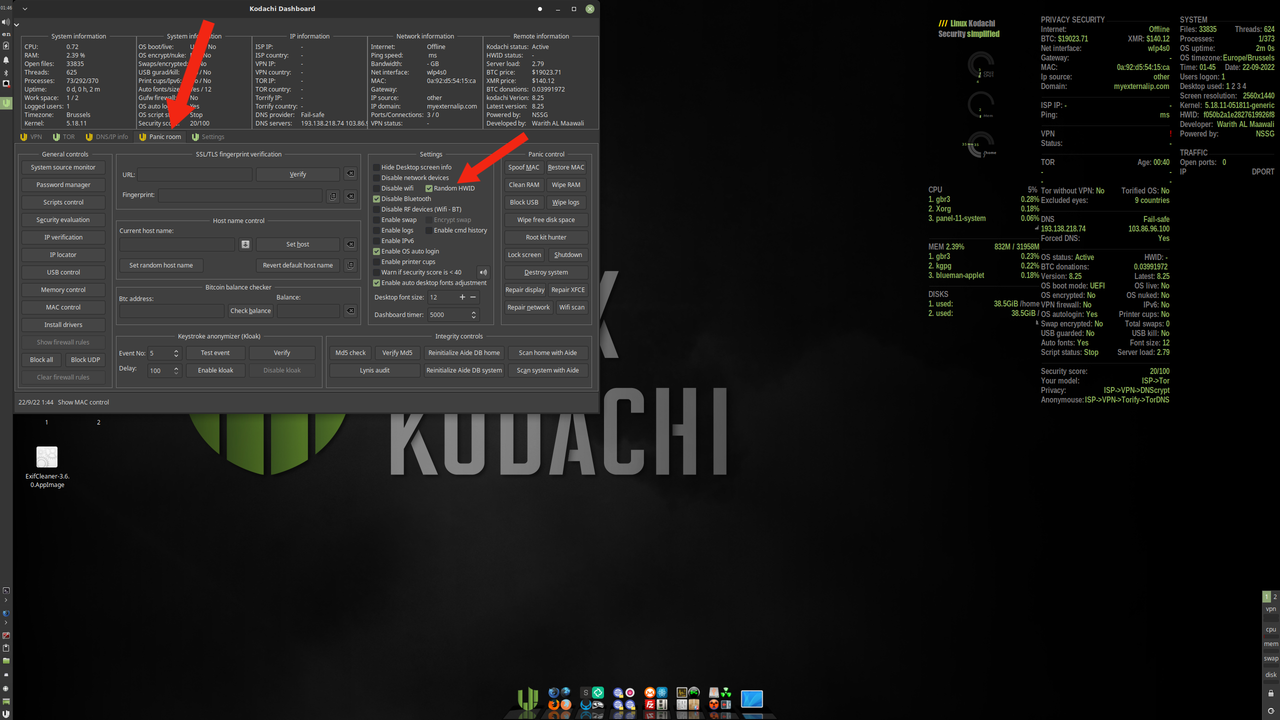
Task: Select the Panic room tab
Action: [160, 136]
